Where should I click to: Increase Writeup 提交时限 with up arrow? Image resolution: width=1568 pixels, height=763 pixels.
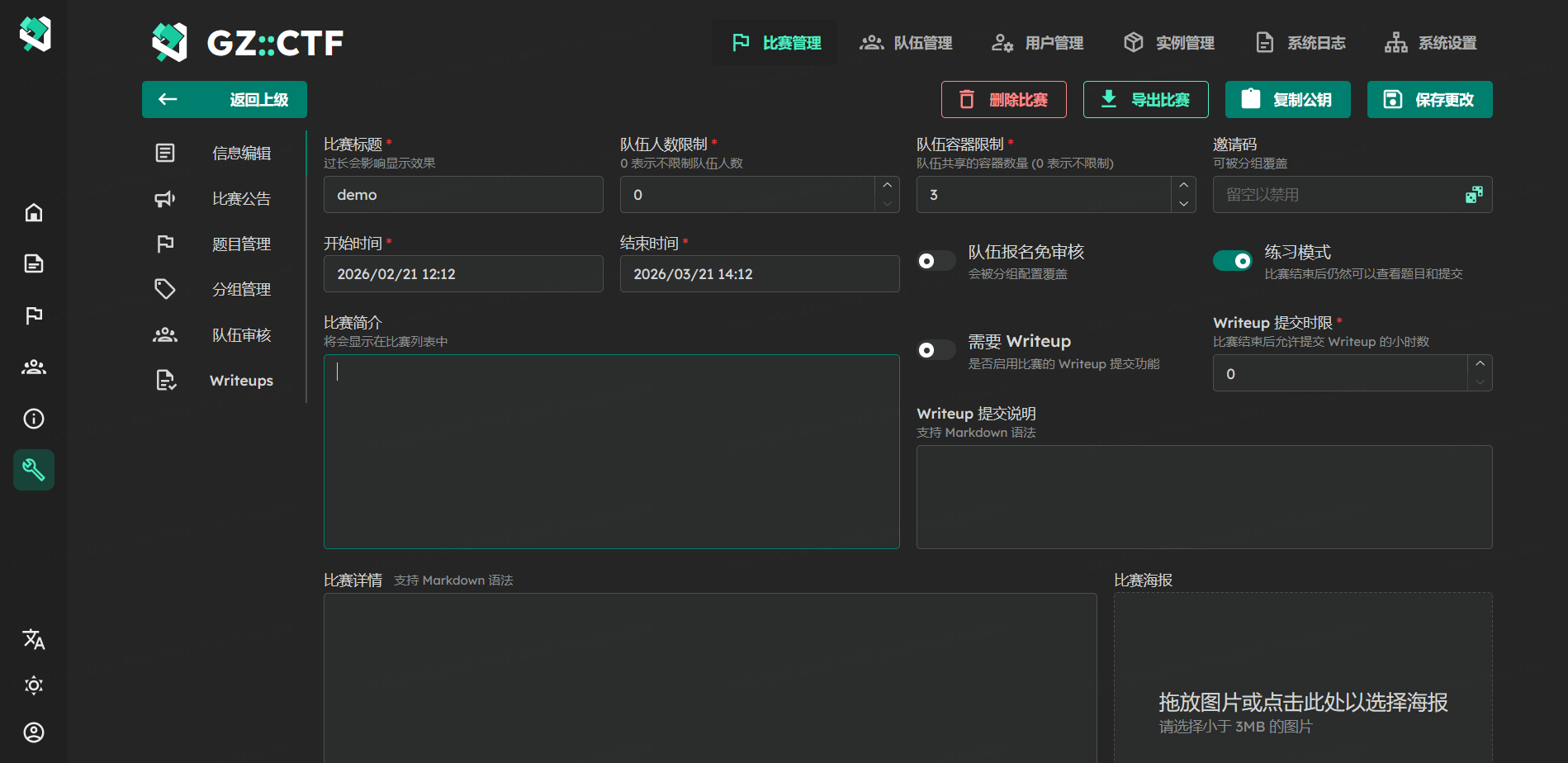pyautogui.click(x=1480, y=364)
